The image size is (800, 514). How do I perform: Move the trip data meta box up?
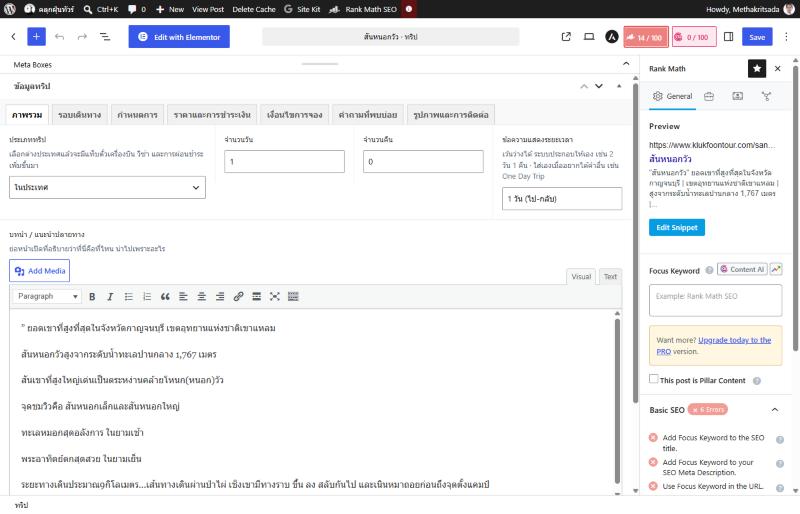pos(584,86)
